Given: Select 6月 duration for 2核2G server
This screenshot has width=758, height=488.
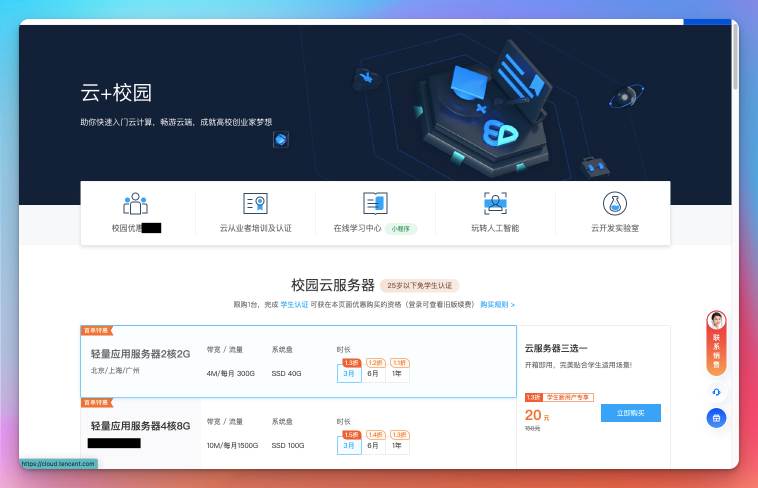Looking at the screenshot, I should click(373, 373).
